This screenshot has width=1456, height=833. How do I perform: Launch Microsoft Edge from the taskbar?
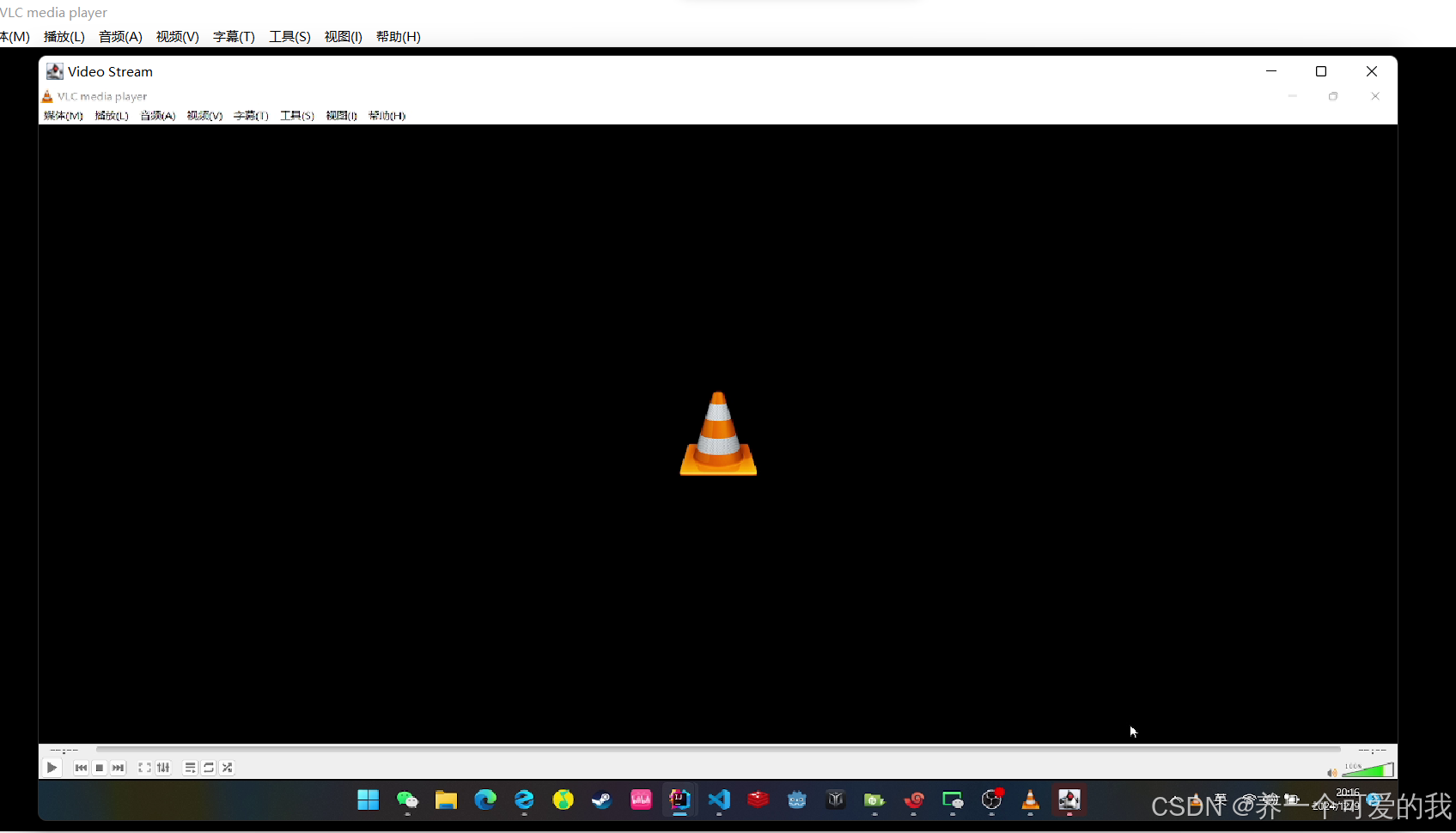click(485, 800)
